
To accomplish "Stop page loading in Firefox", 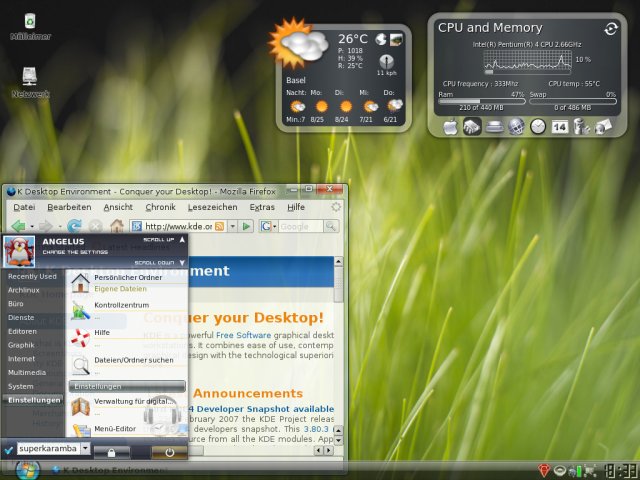I will [96, 226].
